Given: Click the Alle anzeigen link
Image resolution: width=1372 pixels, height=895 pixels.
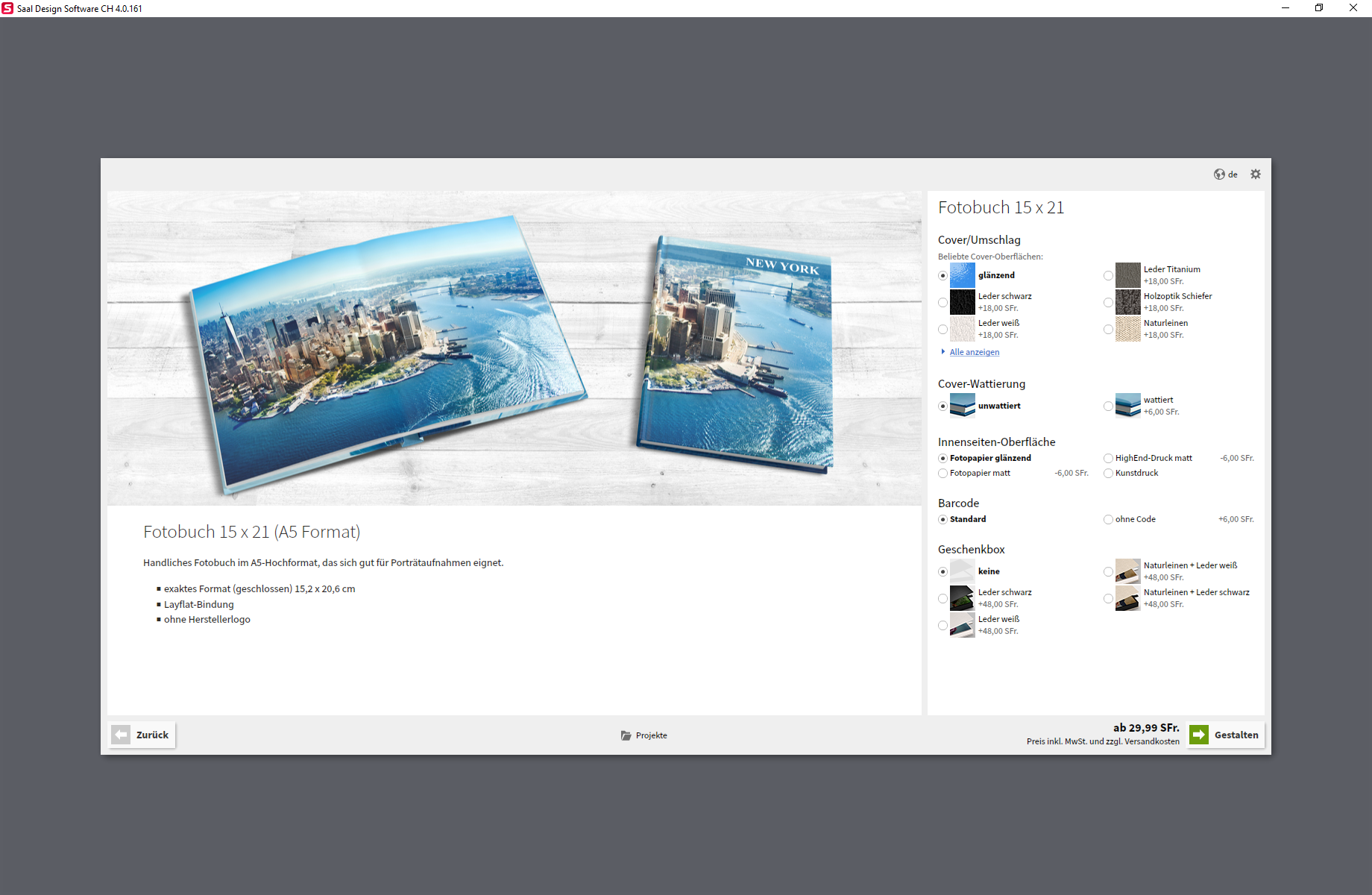Looking at the screenshot, I should [975, 352].
